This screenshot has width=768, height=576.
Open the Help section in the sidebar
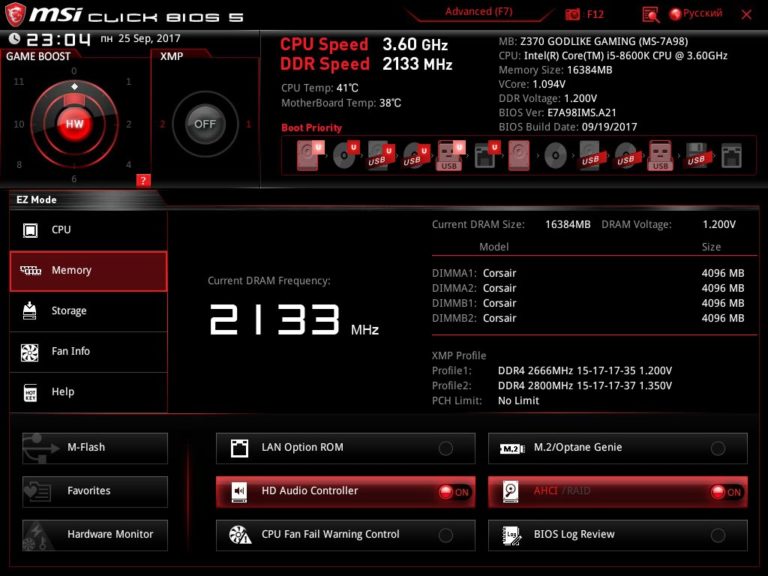(x=89, y=392)
